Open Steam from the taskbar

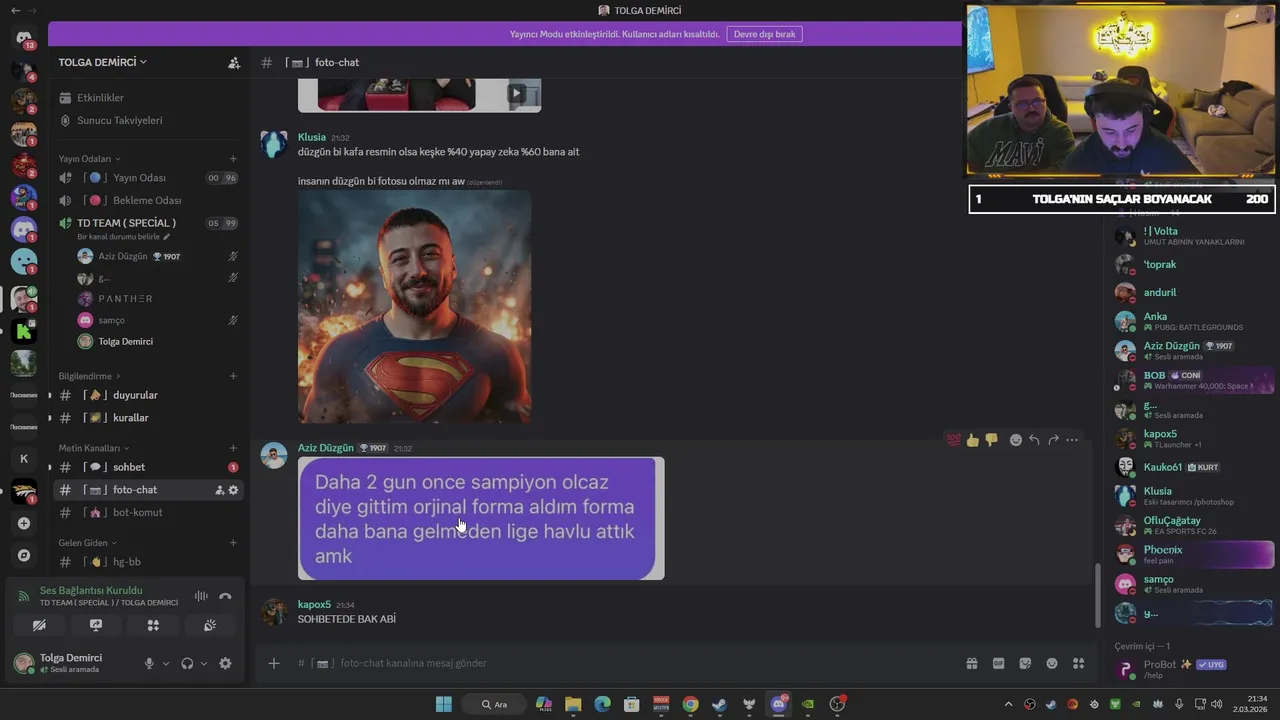[x=719, y=704]
